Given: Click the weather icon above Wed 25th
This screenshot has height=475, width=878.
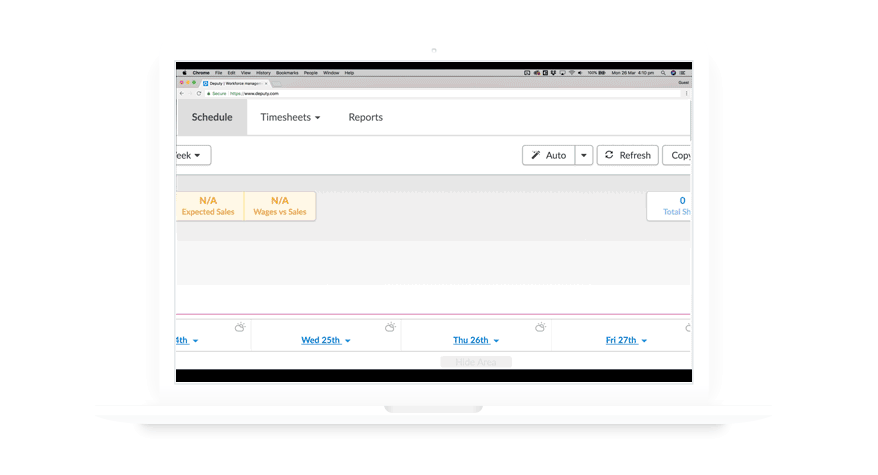Looking at the screenshot, I should coord(390,327).
